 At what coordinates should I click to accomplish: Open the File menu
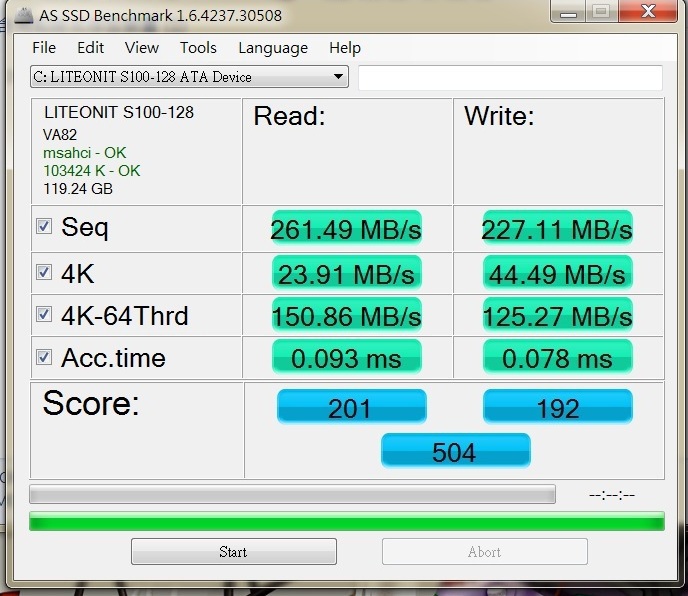coord(44,47)
